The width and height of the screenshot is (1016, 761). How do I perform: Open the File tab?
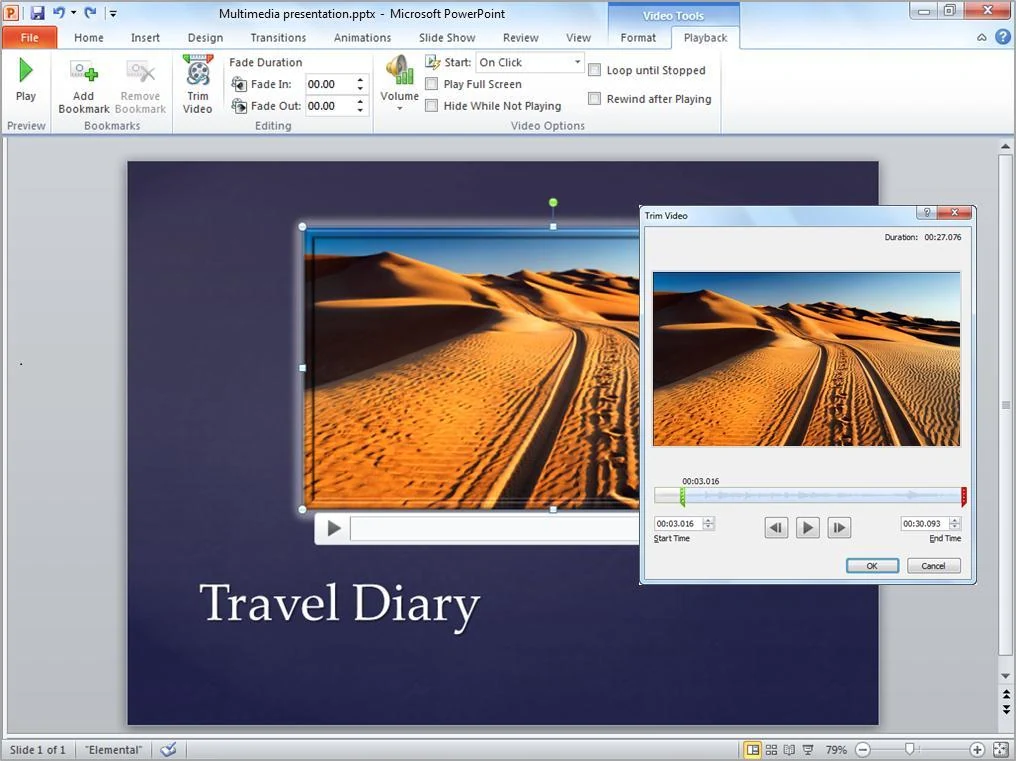point(29,38)
